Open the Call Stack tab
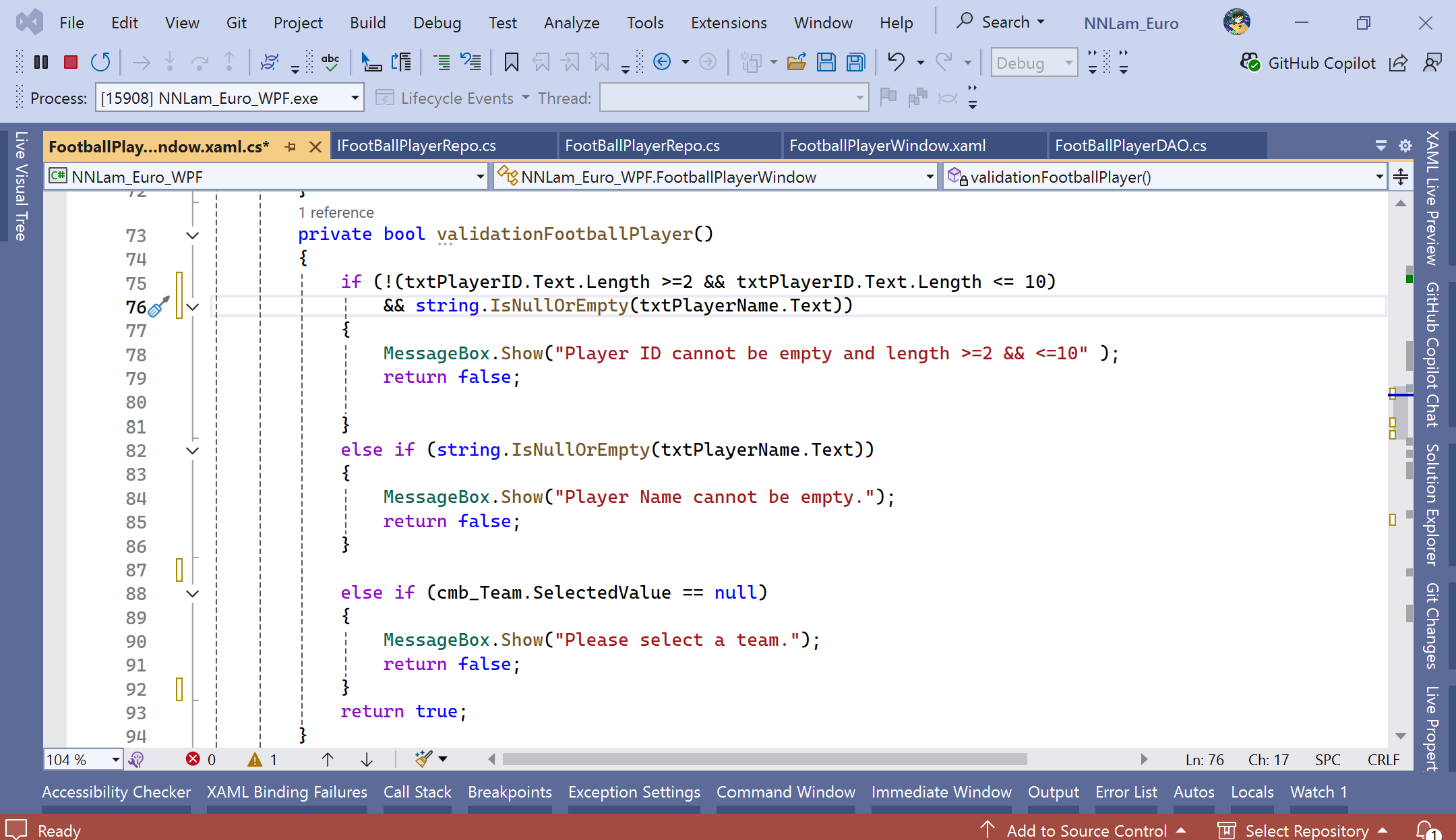1456x840 pixels. (417, 792)
